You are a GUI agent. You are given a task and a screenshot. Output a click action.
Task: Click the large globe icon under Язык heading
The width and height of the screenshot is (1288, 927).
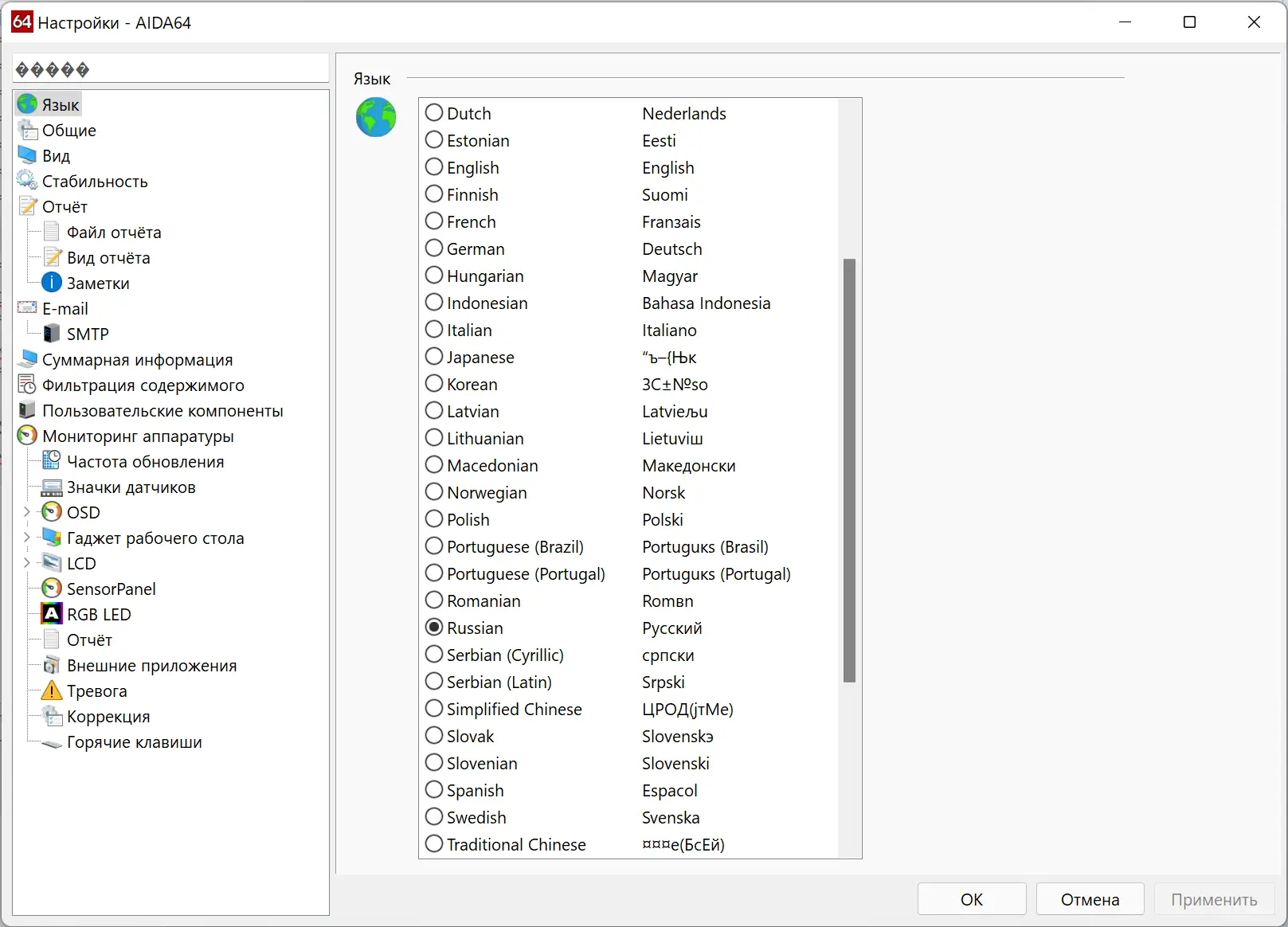[x=376, y=117]
